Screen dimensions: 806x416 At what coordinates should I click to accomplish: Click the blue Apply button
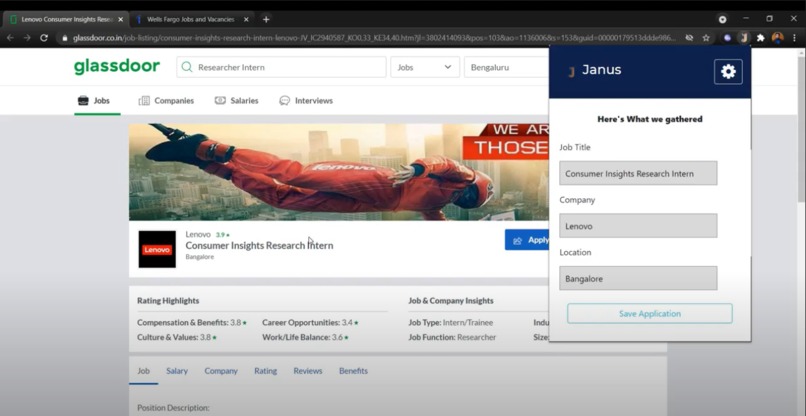pos(527,240)
